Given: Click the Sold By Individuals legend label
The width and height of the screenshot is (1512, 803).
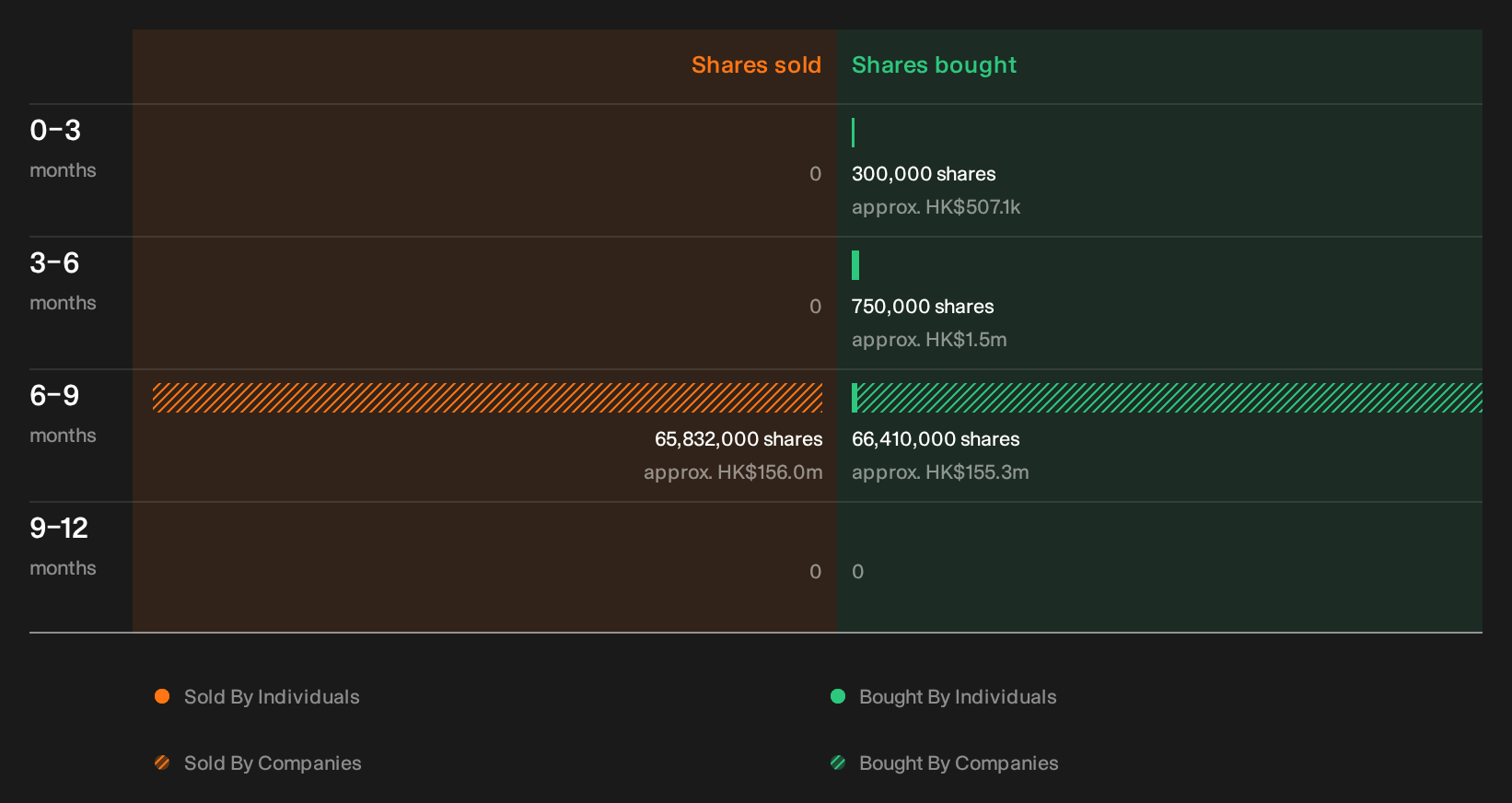Looking at the screenshot, I should [x=272, y=697].
